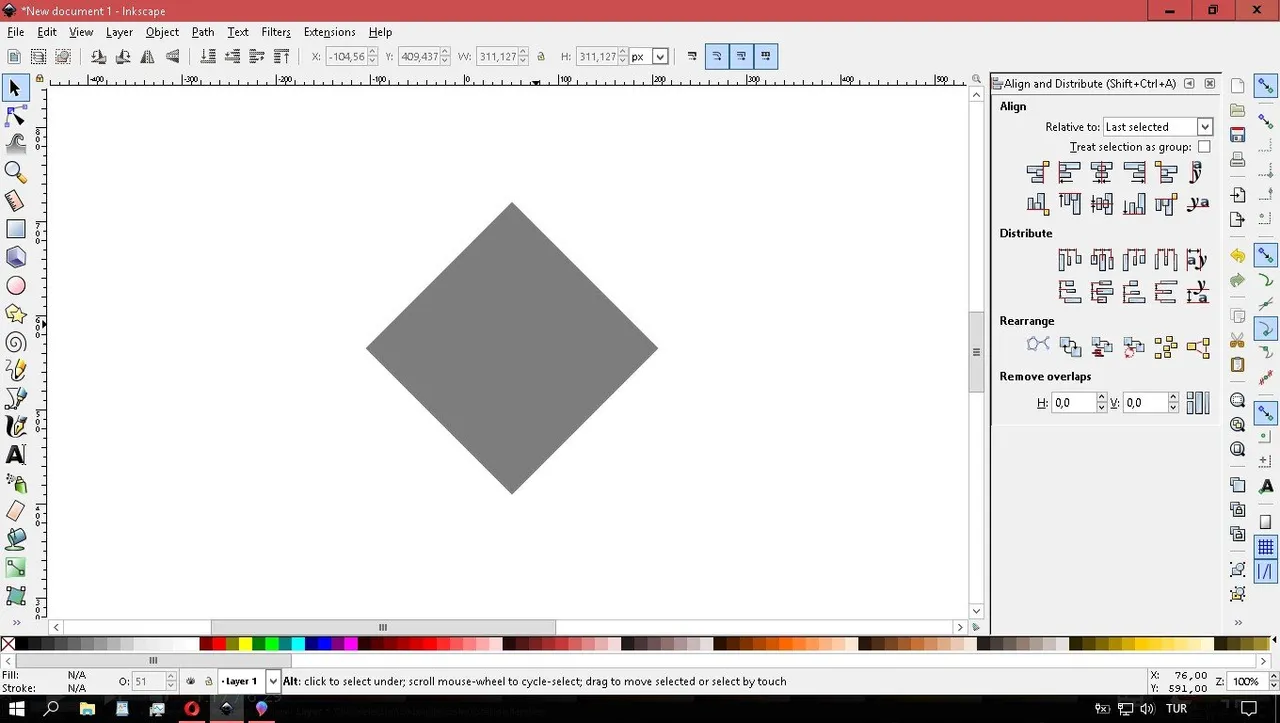Select the Tweak objects tool
Viewport: 1280px width, 723px height.
15,144
